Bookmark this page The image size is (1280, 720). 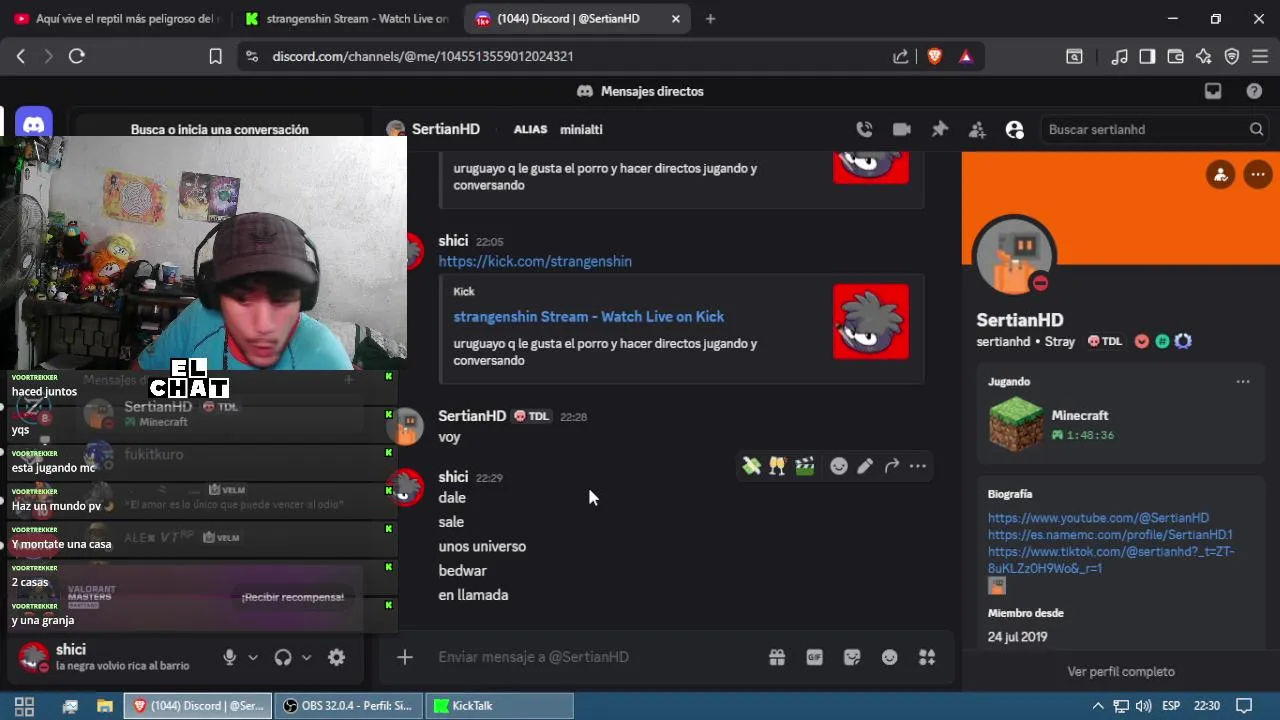pos(215,56)
